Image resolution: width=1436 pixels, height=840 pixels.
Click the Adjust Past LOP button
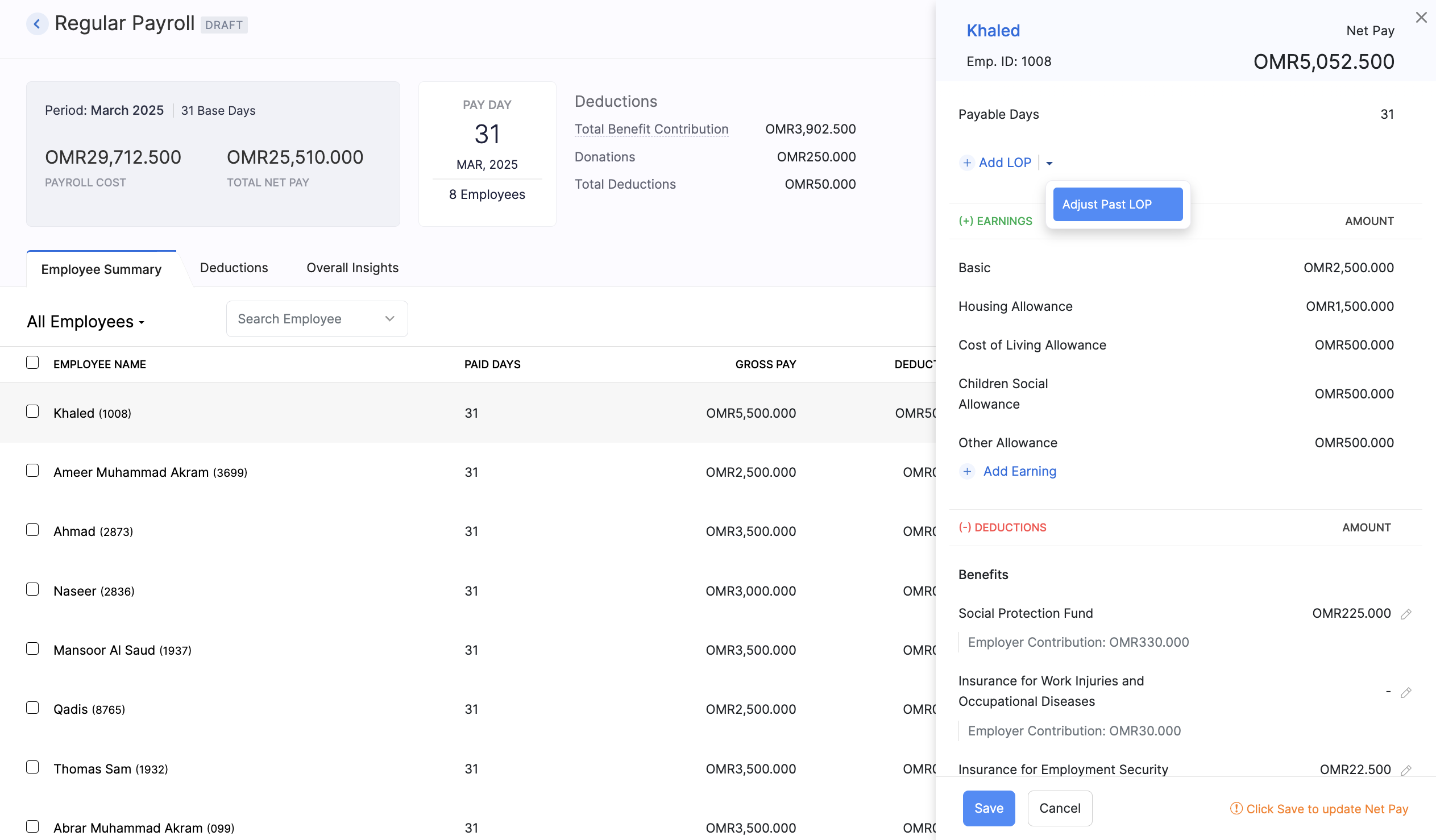pos(1118,203)
